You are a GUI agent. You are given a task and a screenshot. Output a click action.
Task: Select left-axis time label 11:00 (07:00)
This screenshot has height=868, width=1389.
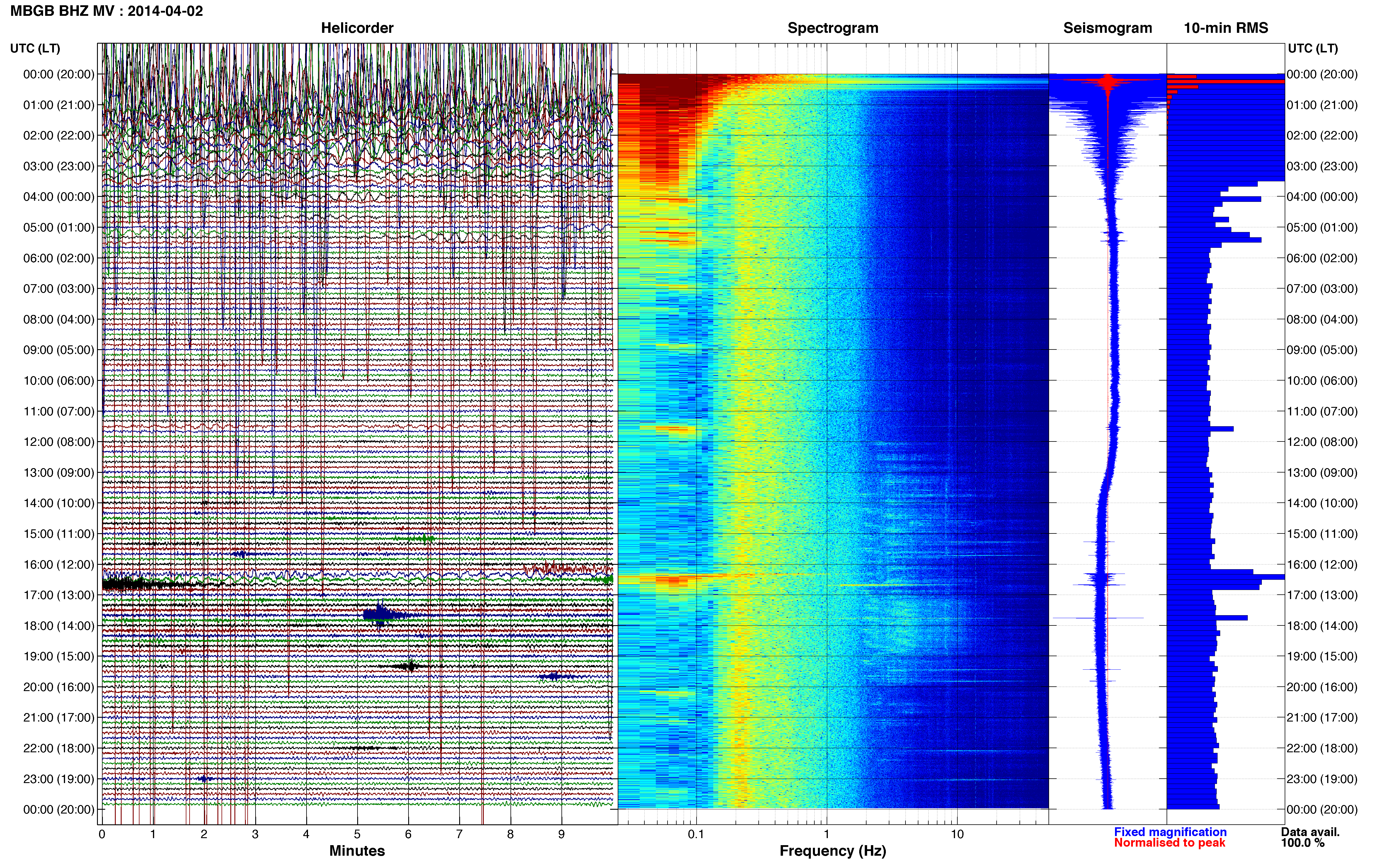pos(59,412)
